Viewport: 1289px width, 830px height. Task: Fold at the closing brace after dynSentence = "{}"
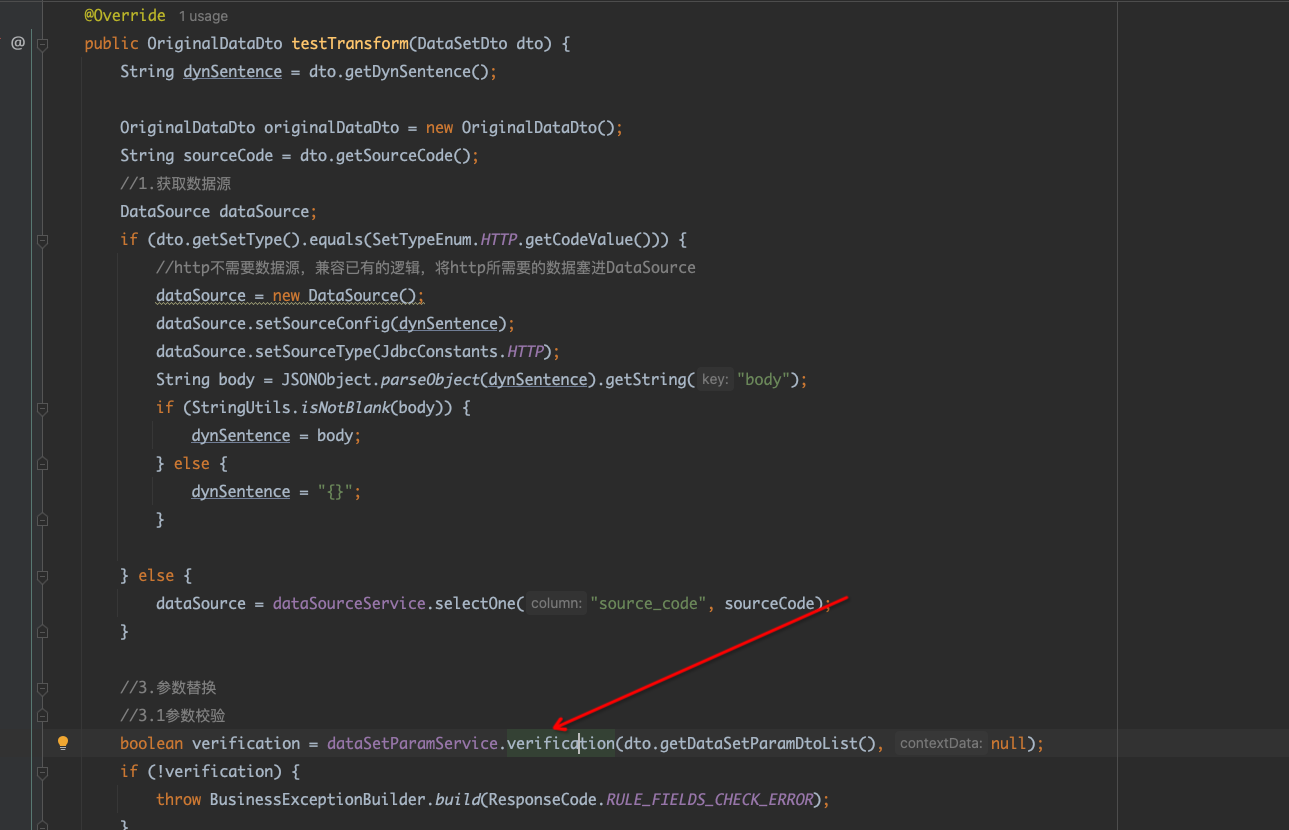click(42, 520)
